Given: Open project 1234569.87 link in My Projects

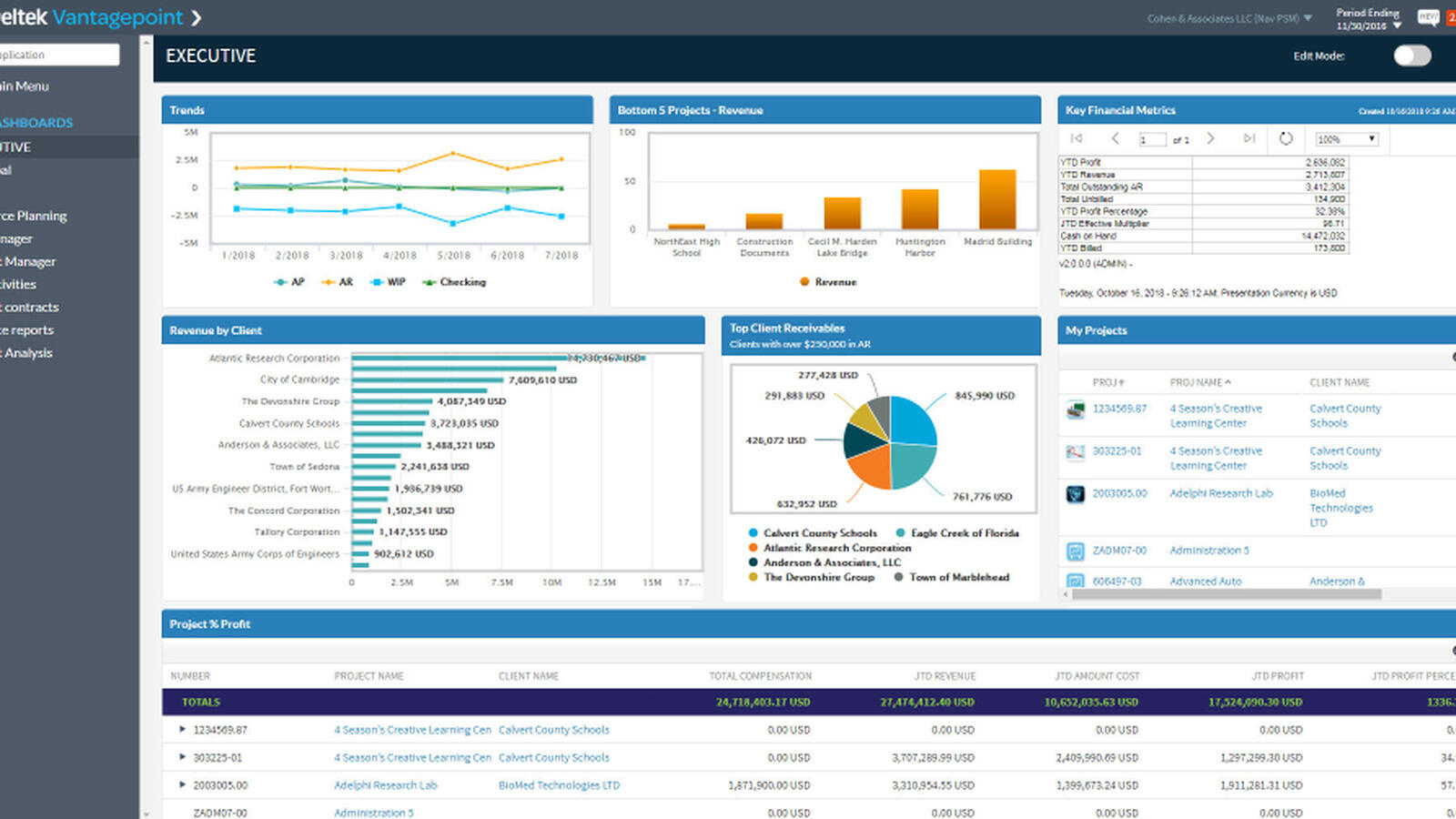Looking at the screenshot, I should click(x=1119, y=409).
